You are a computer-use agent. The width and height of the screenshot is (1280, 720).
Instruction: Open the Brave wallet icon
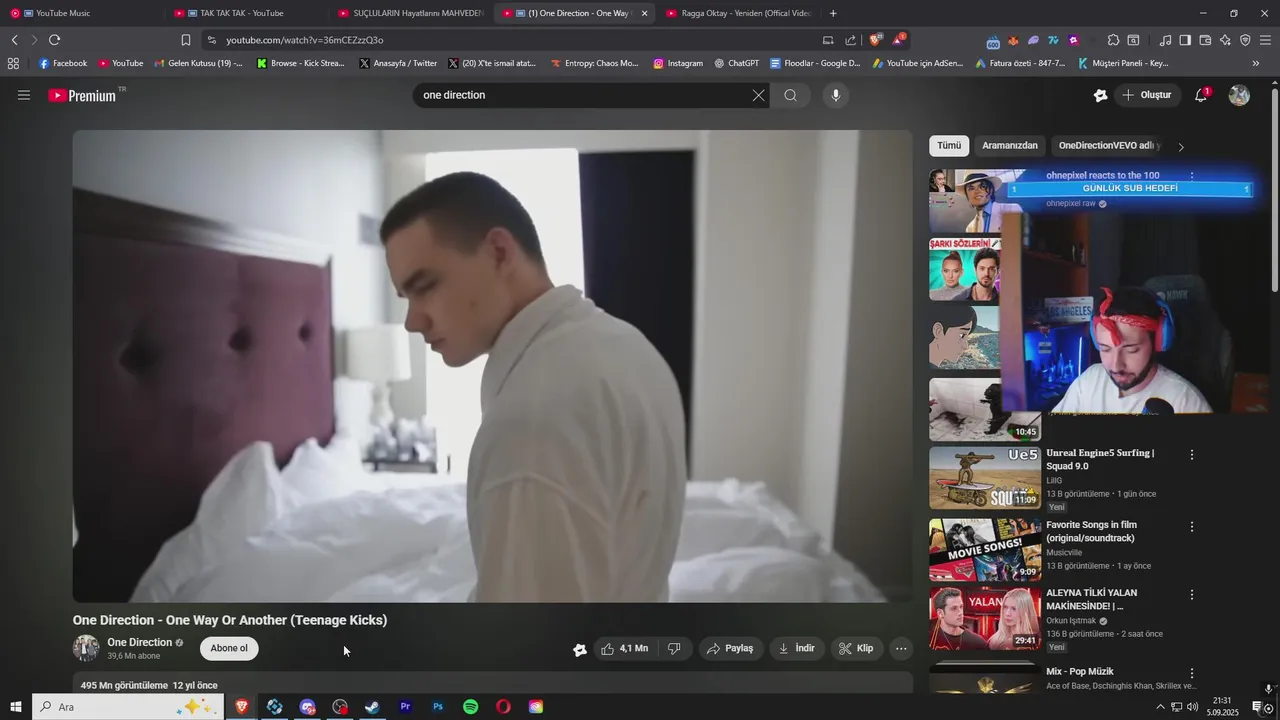click(1205, 40)
